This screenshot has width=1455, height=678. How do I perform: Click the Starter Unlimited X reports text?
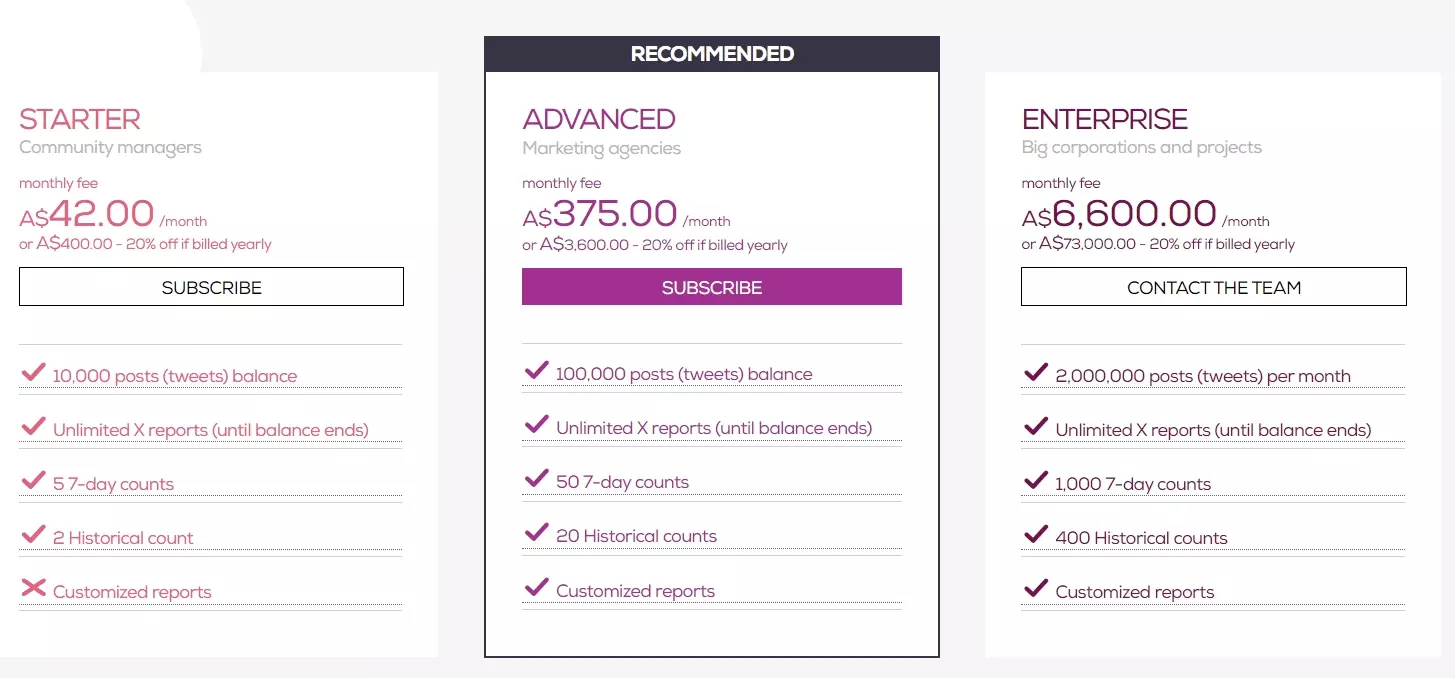(x=210, y=430)
